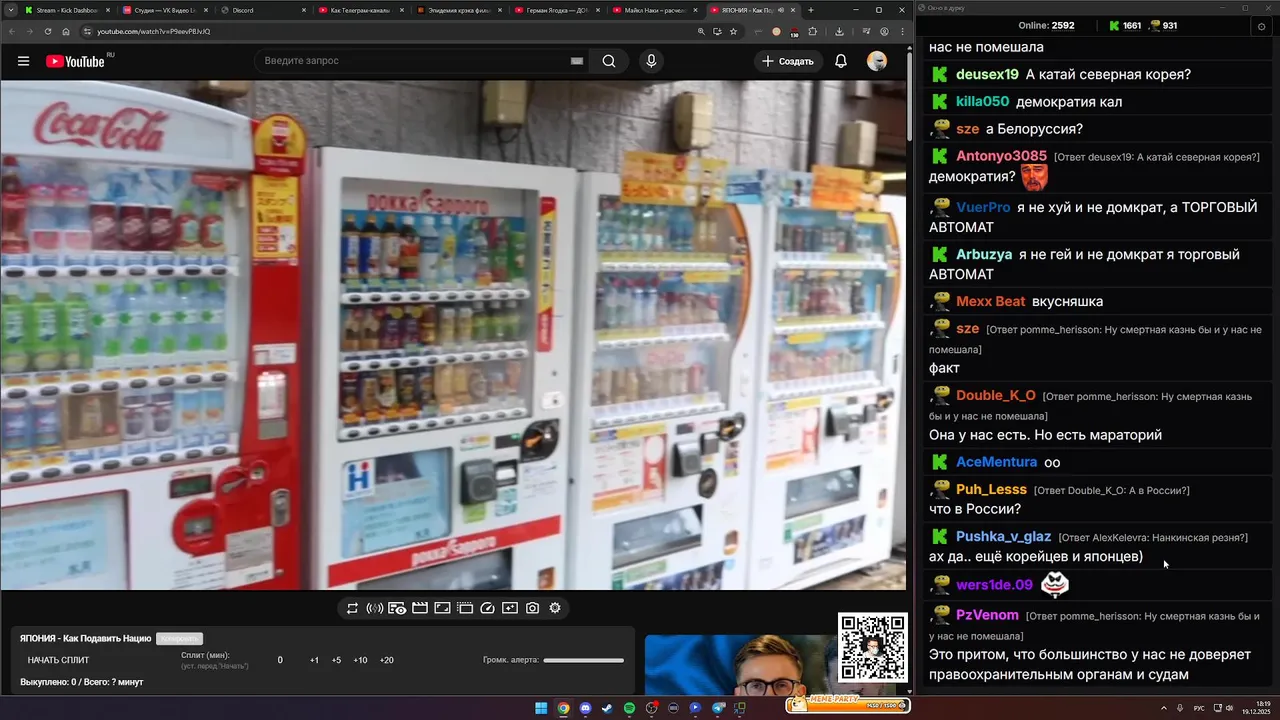
Task: Open Discord from the taskbar
Action: click(585, 708)
